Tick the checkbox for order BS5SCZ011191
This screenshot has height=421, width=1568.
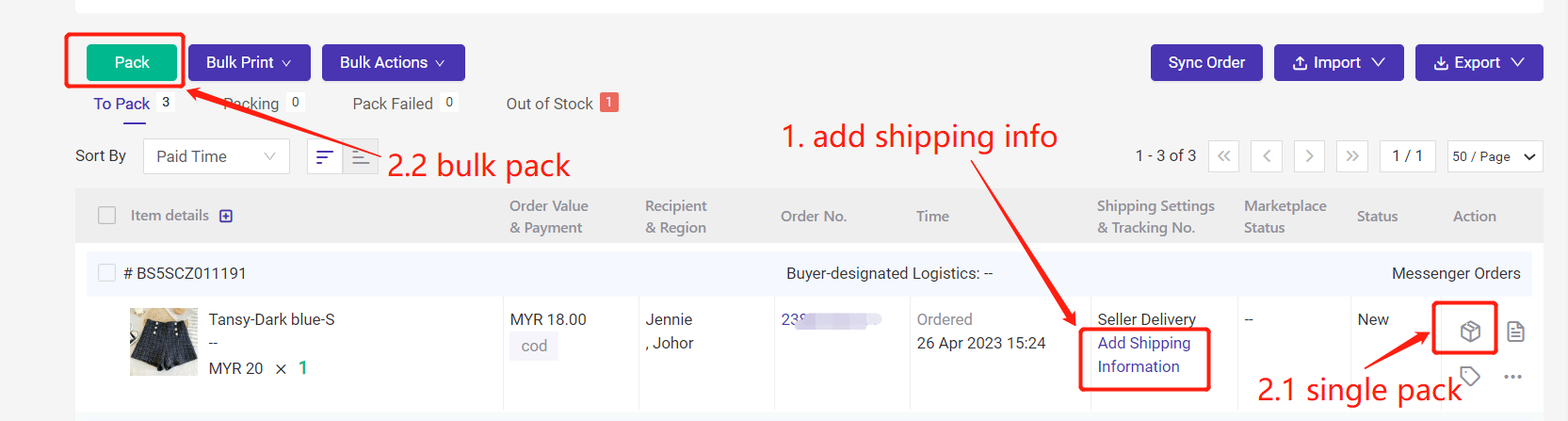(106, 273)
